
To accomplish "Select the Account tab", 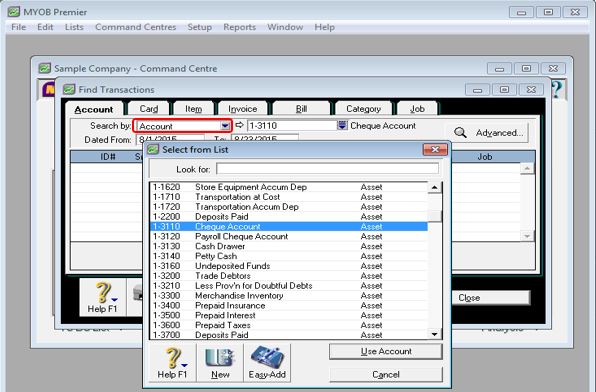I will [94, 109].
